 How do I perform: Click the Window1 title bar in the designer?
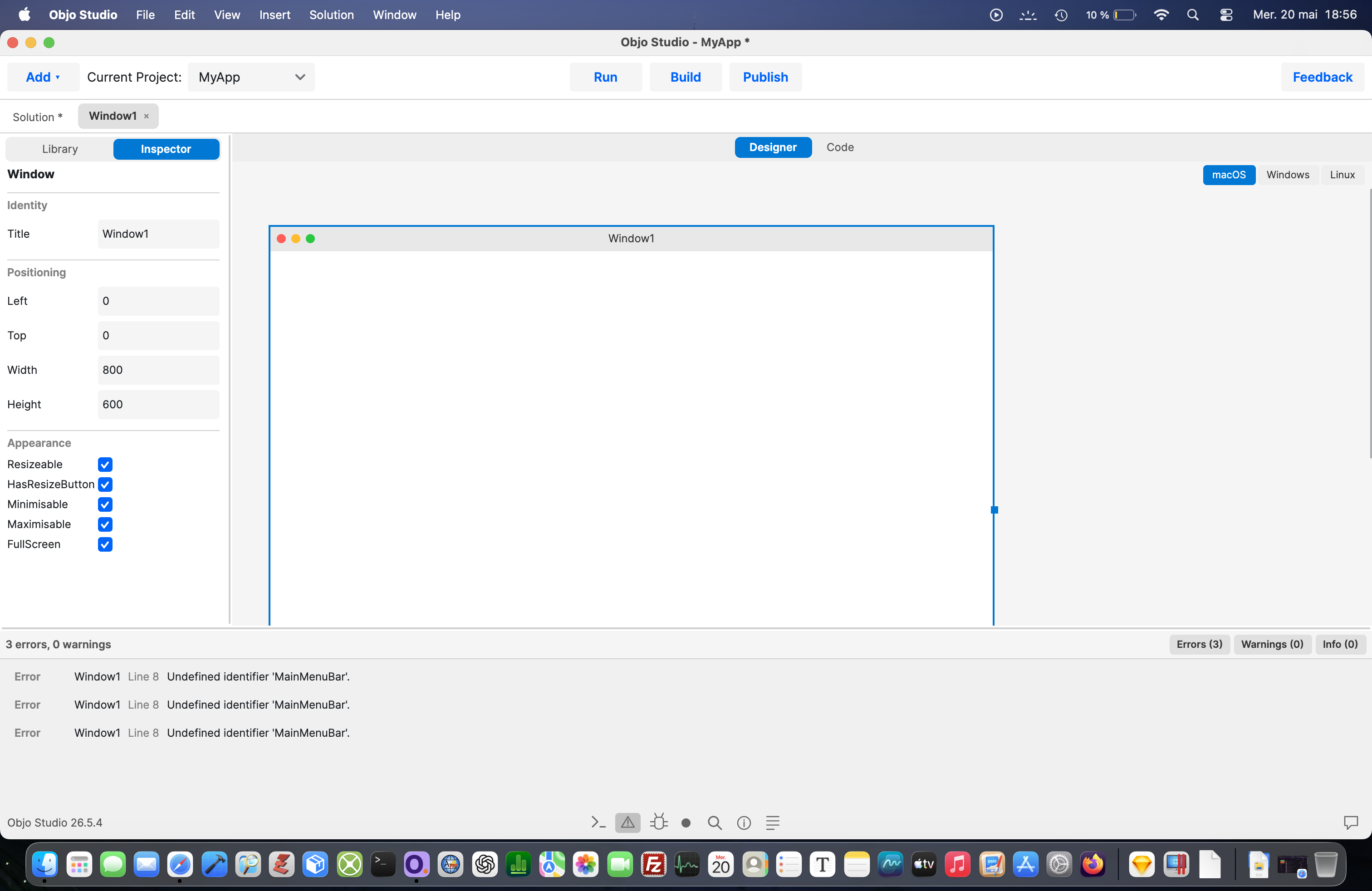(x=631, y=239)
